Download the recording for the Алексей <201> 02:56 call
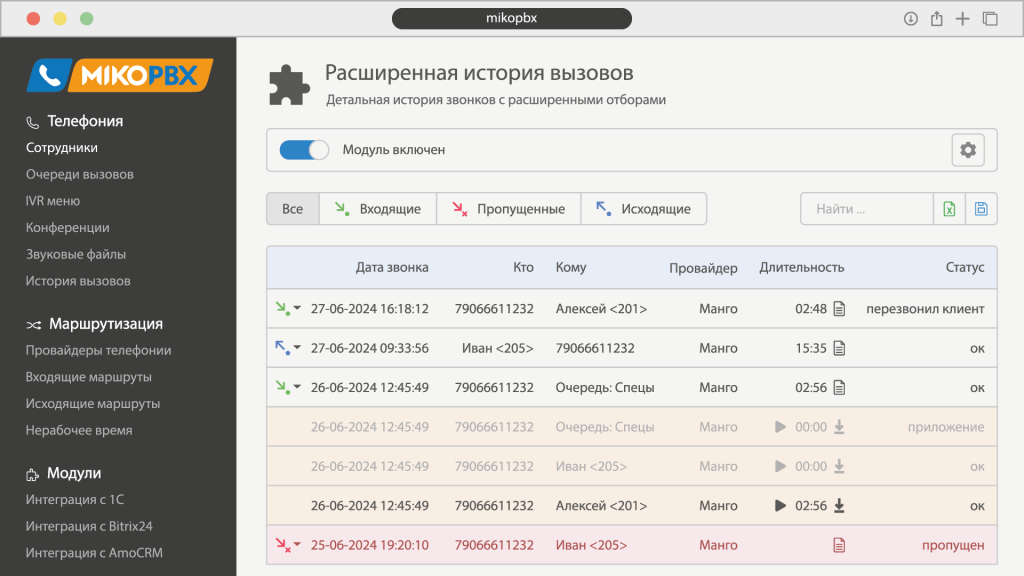 839,506
